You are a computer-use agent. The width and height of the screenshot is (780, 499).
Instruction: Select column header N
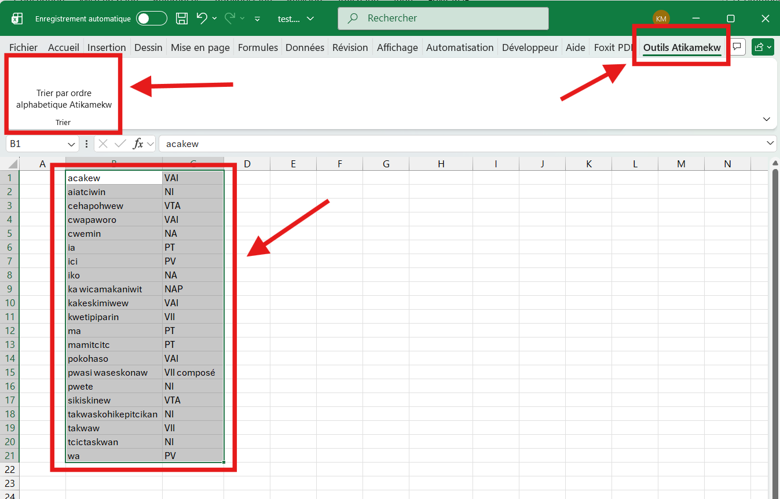[727, 164]
